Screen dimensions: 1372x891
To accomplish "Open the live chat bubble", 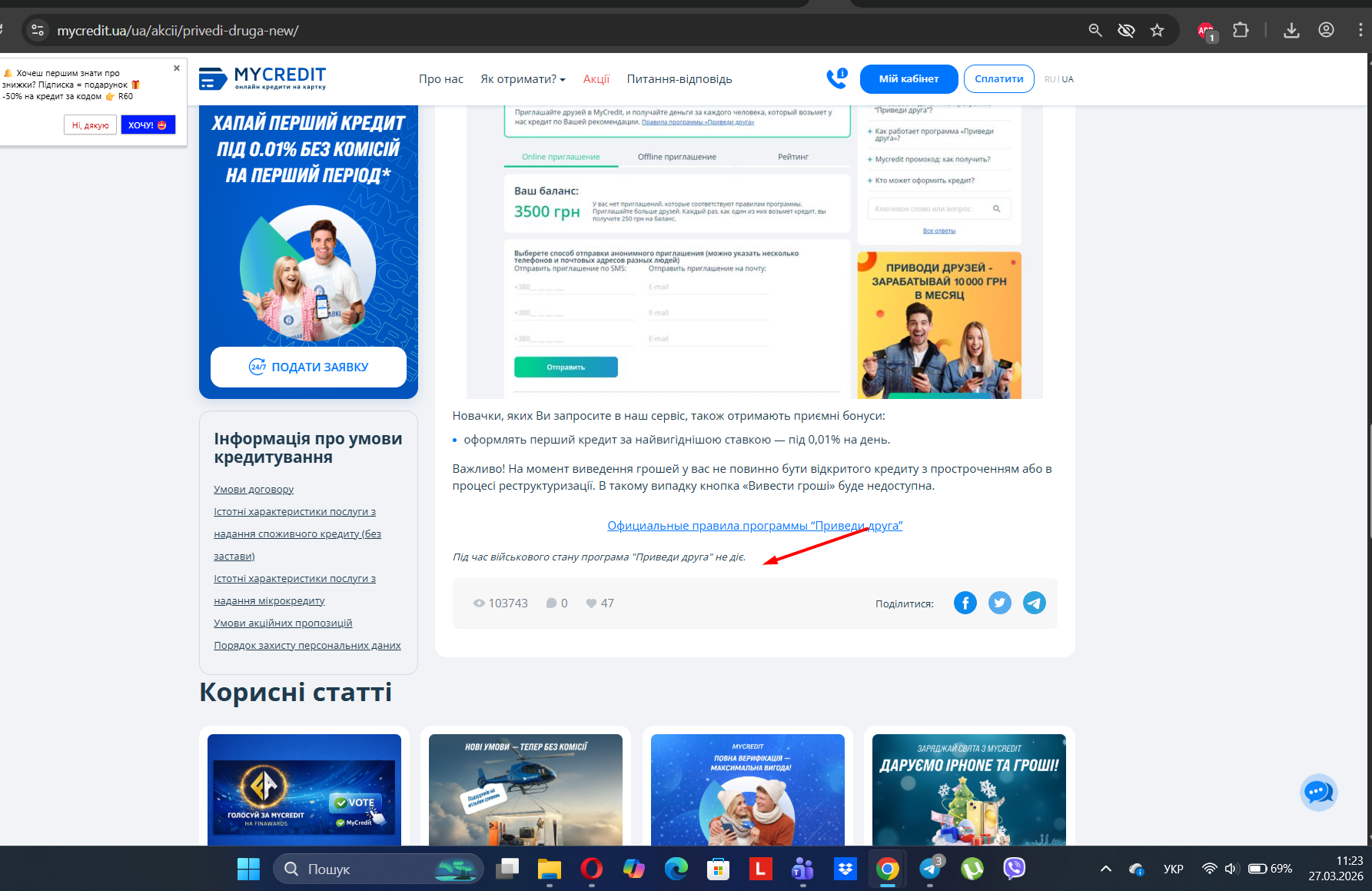I will pyautogui.click(x=1319, y=792).
